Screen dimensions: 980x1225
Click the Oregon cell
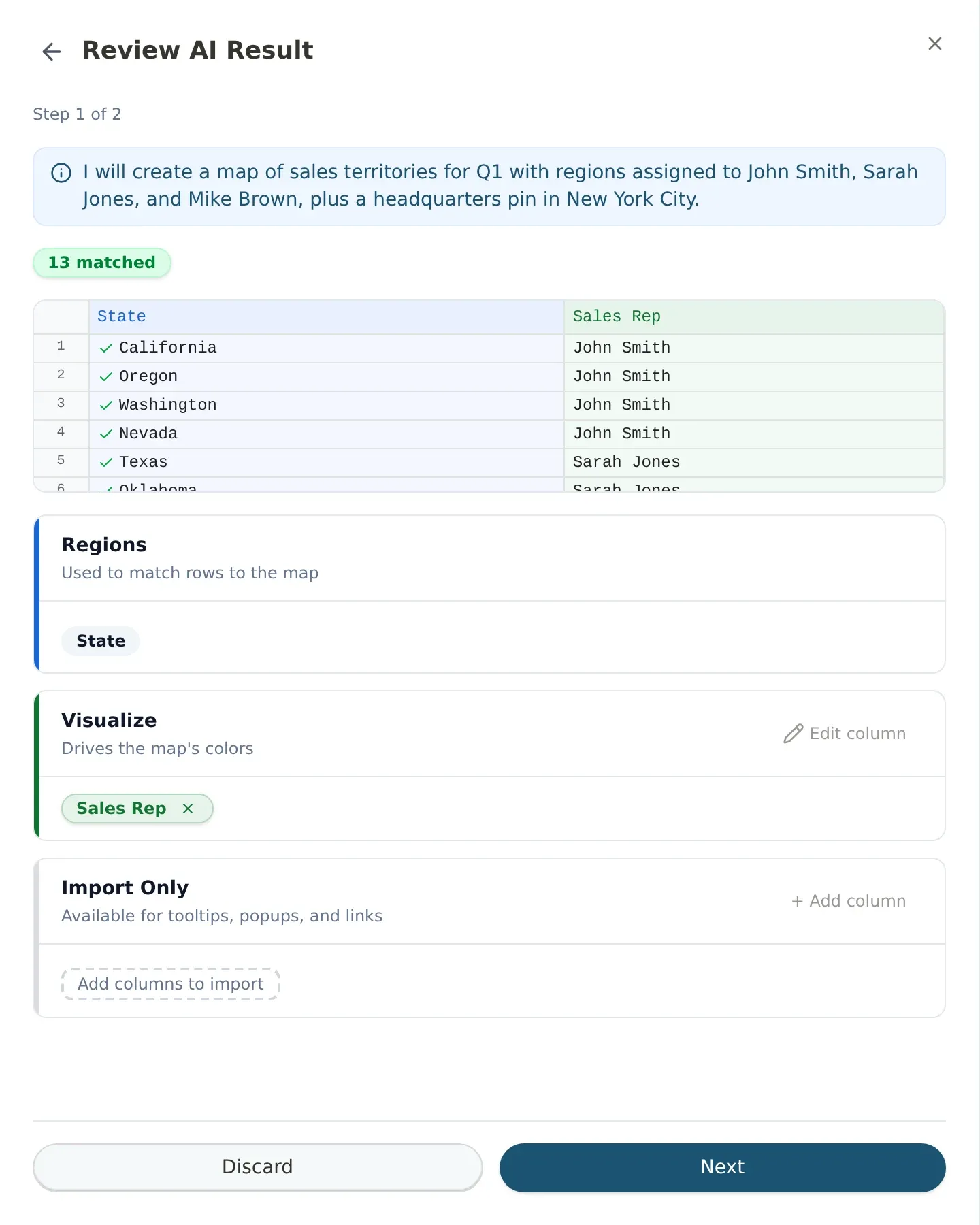pos(327,376)
